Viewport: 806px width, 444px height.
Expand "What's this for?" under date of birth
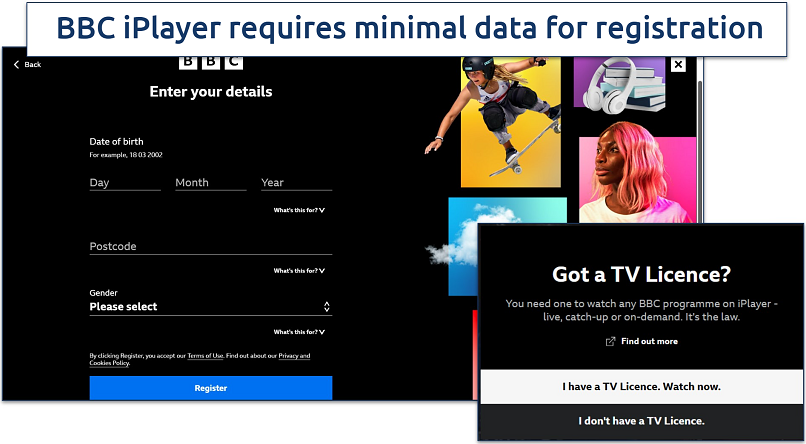[299, 210]
